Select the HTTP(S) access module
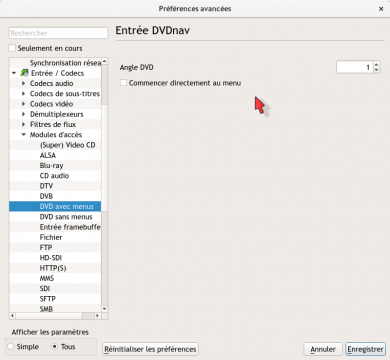The width and height of the screenshot is (390, 360). pos(55,268)
